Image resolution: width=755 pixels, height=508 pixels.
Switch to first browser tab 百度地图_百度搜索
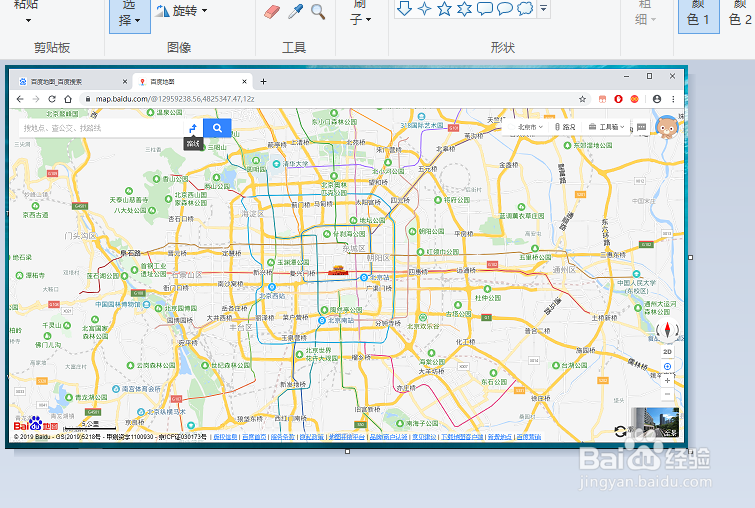click(x=72, y=82)
